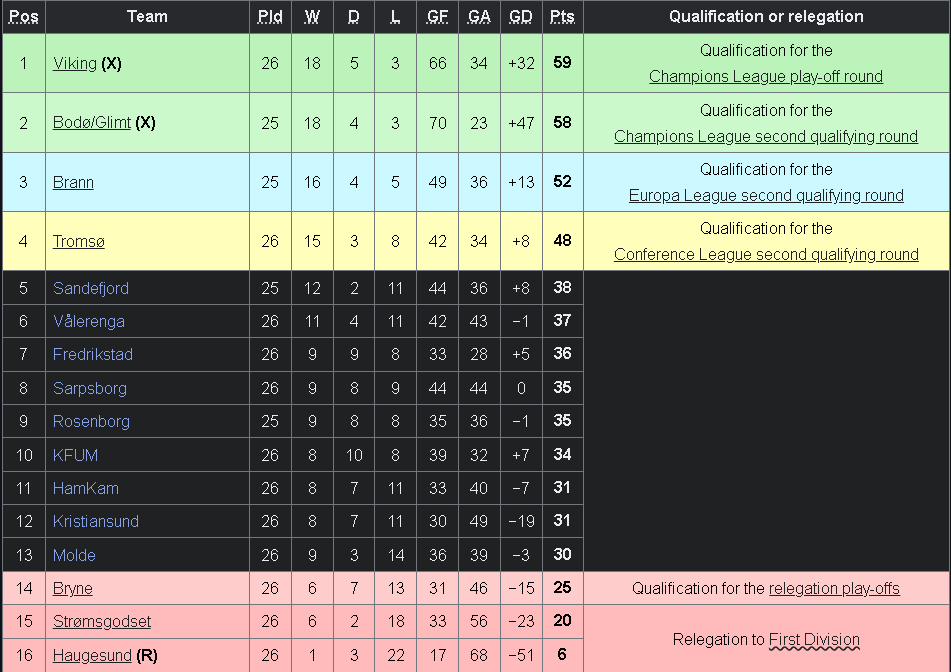Click the Fredrikstad team link

[93, 354]
